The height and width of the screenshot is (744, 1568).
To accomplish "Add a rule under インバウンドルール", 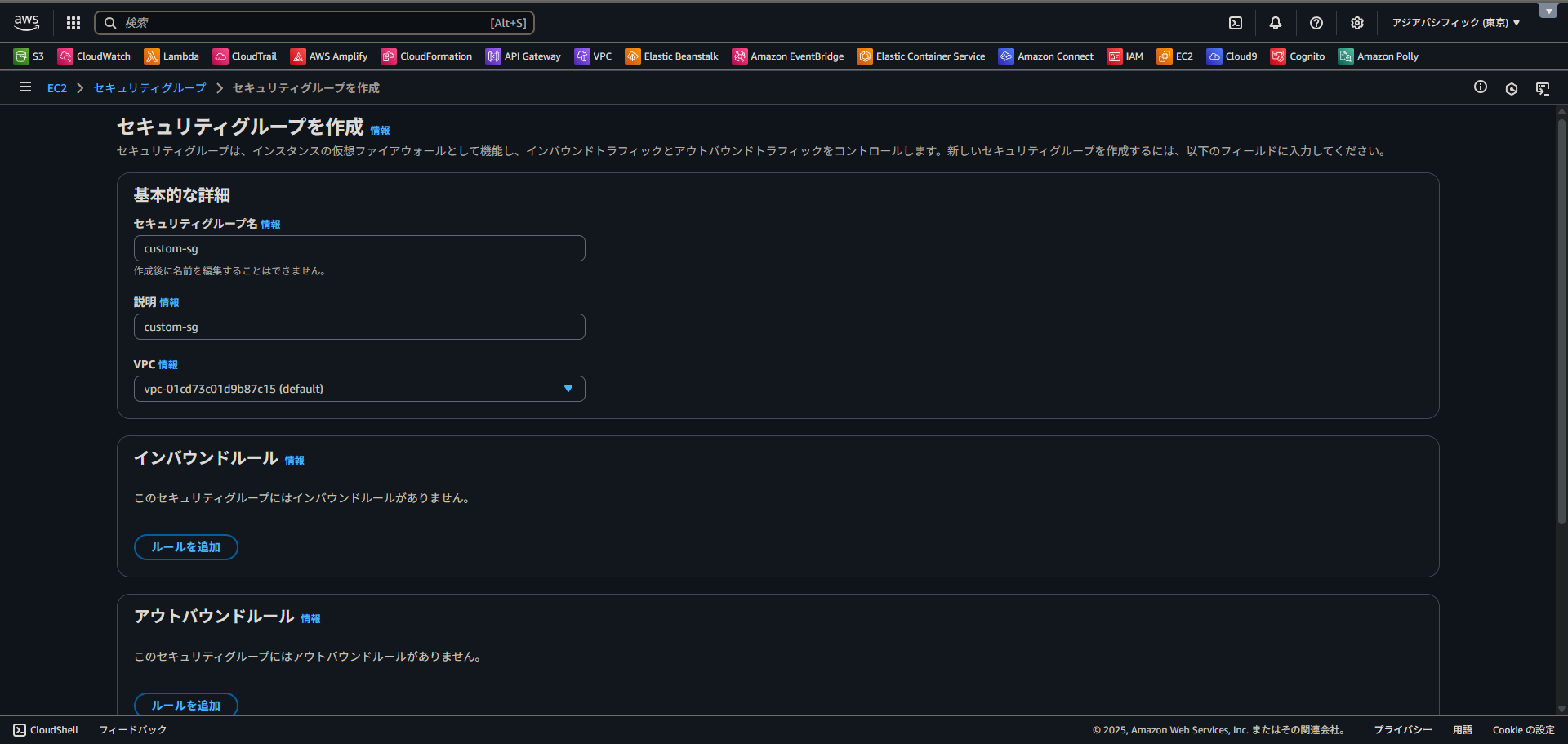I will 186,547.
